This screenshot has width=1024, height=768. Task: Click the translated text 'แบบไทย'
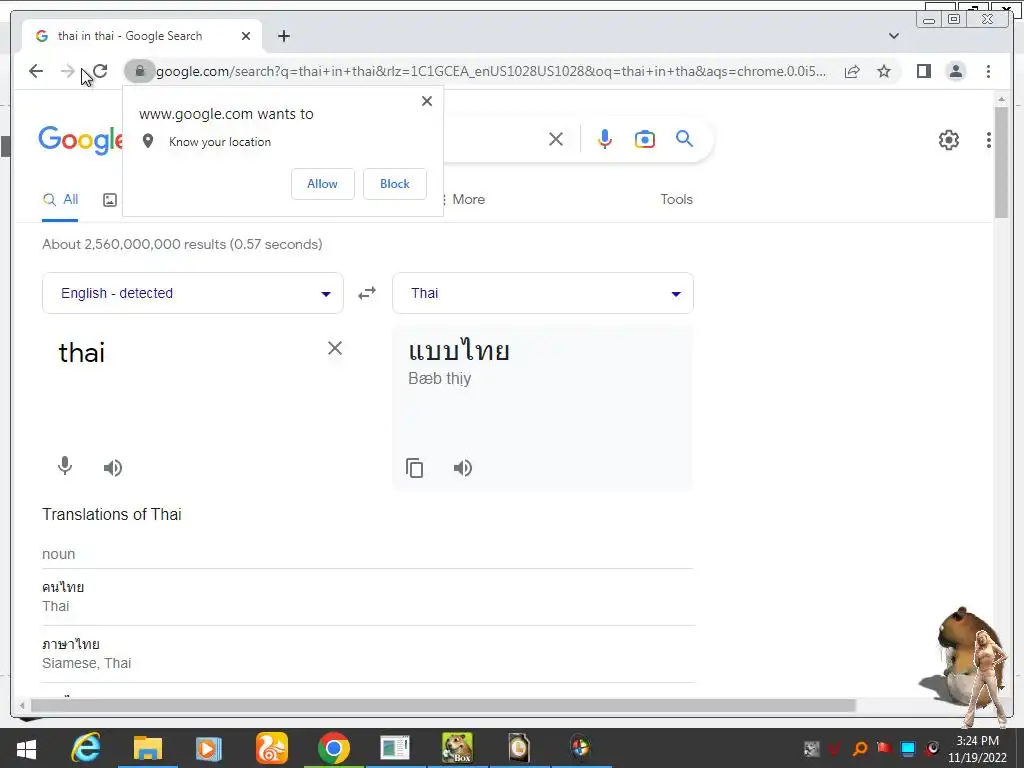point(459,351)
